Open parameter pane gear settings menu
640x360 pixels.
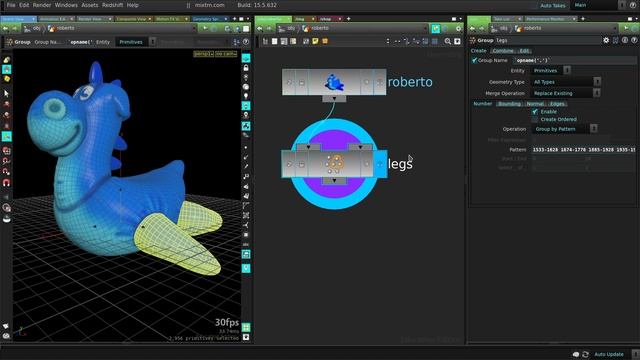606,40
